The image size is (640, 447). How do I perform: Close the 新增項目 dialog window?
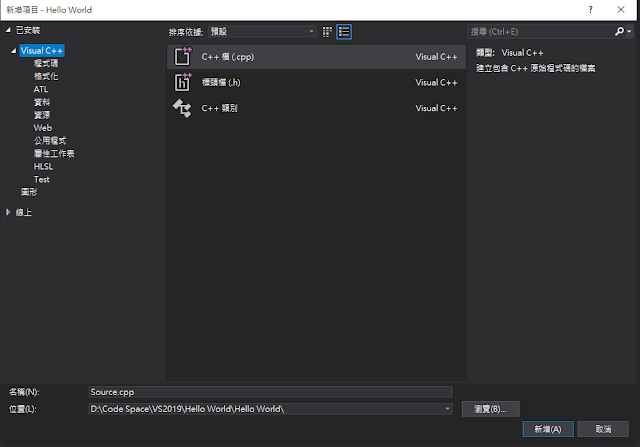(x=620, y=10)
